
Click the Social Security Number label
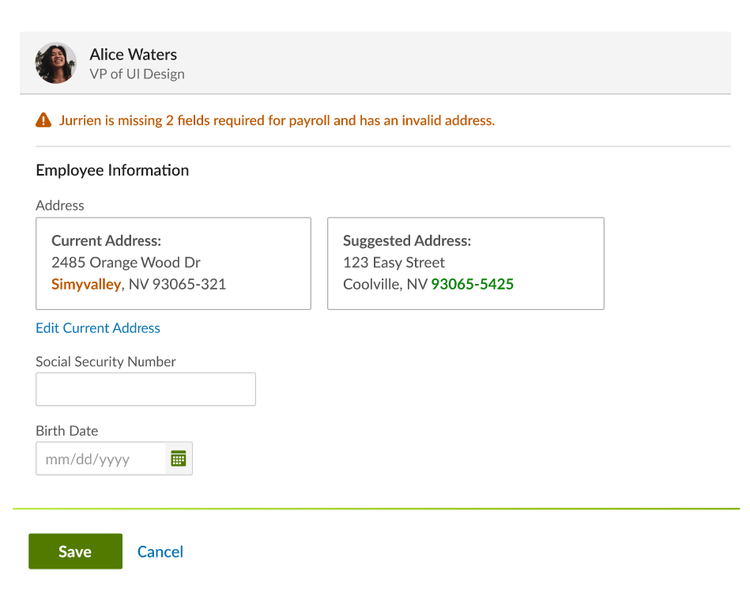point(106,362)
